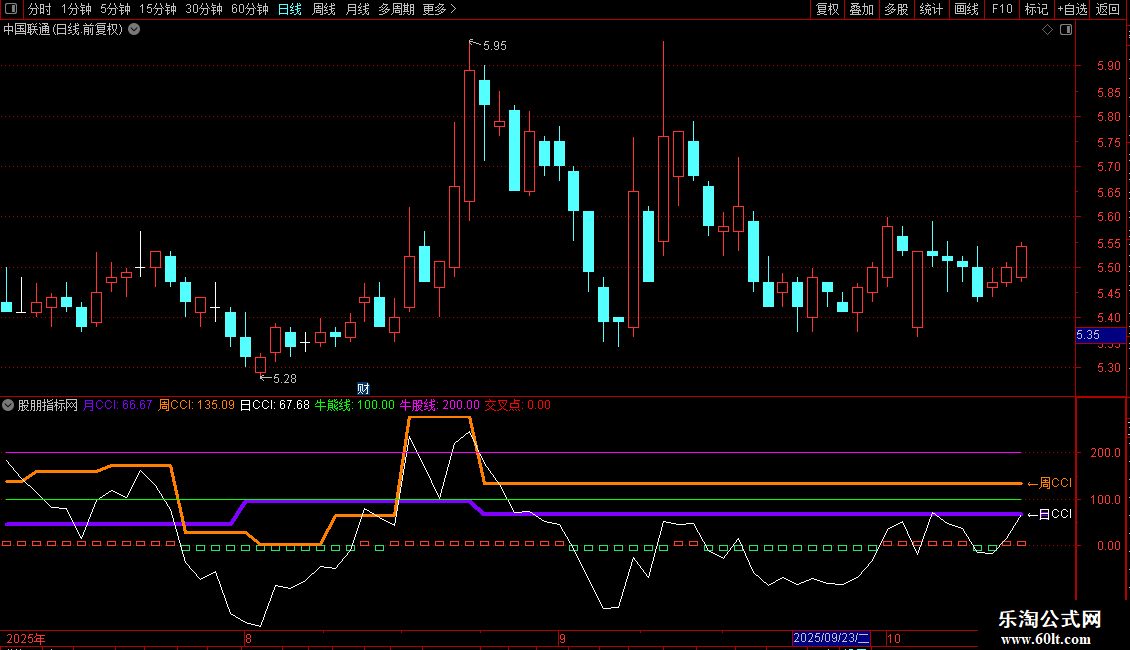Click the 叠加 overlay button
The image size is (1130, 650).
[861, 9]
